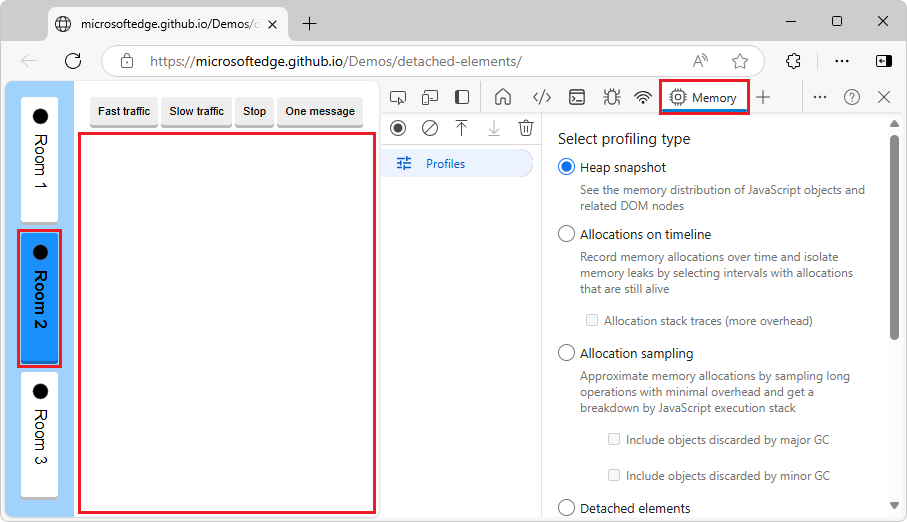The image size is (907, 522).
Task: Open the Console tool icon
Action: pyautogui.click(x=577, y=97)
